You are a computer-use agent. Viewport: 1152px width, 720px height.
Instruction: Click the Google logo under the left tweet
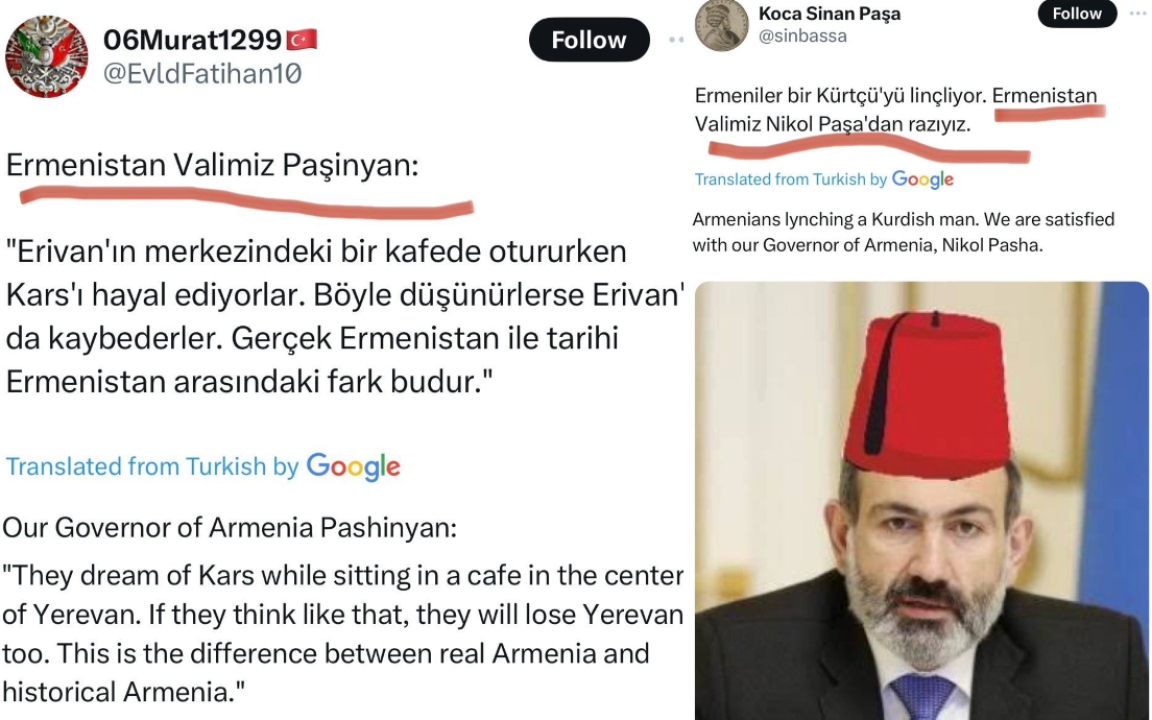click(x=353, y=467)
